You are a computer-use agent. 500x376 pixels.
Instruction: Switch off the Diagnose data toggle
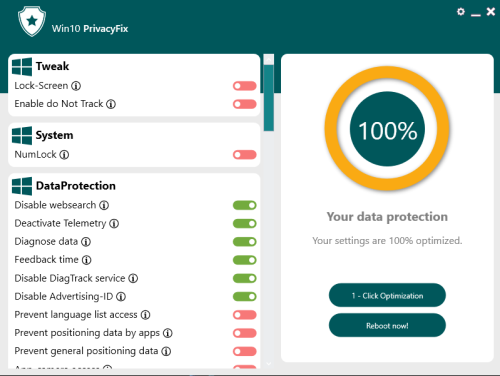[245, 242]
